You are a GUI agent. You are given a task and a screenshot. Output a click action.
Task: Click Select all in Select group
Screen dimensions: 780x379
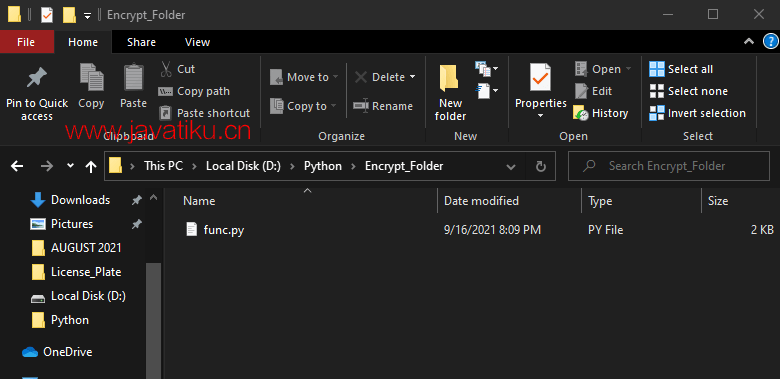click(x=681, y=69)
